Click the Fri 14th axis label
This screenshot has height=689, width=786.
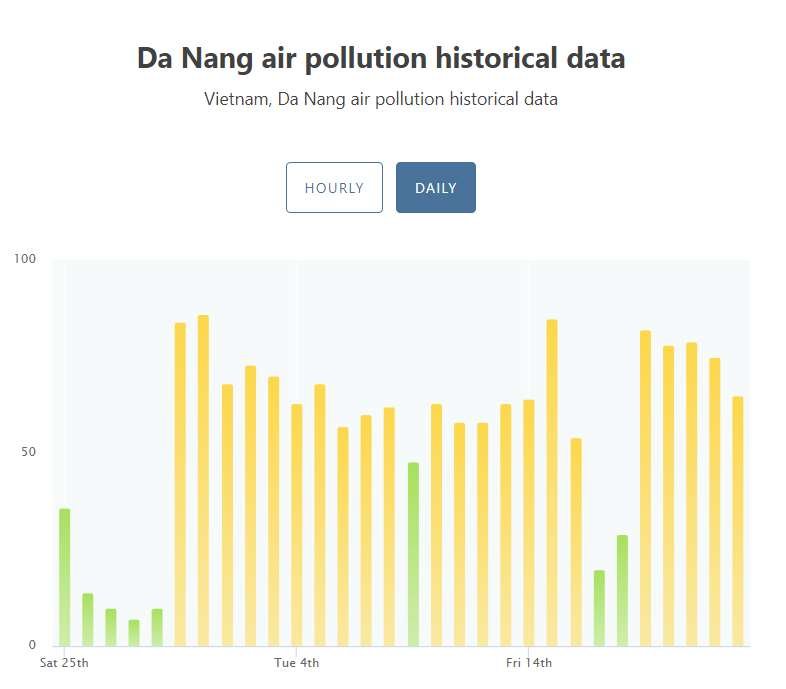point(529,663)
